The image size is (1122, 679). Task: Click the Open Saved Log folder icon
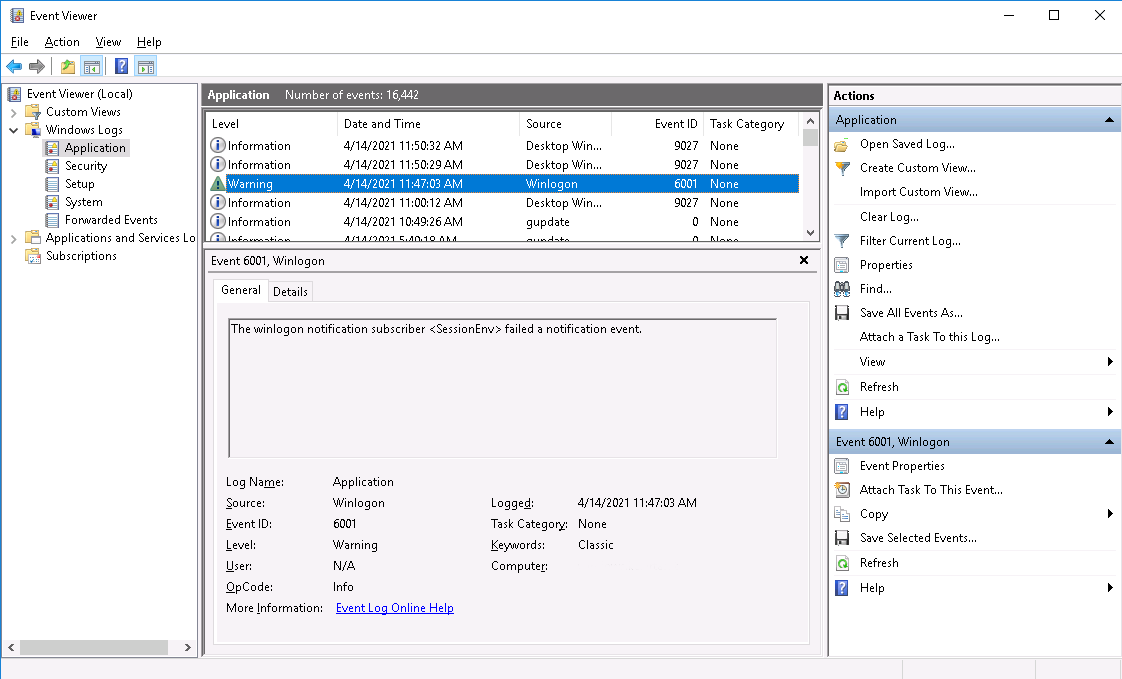842,145
